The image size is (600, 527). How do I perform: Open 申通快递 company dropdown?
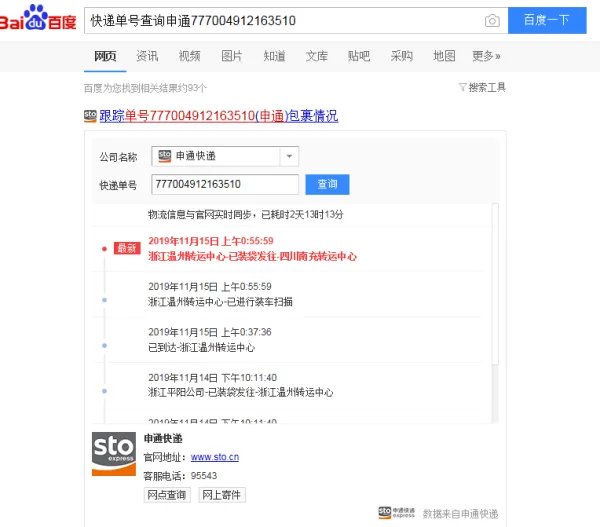coord(225,156)
